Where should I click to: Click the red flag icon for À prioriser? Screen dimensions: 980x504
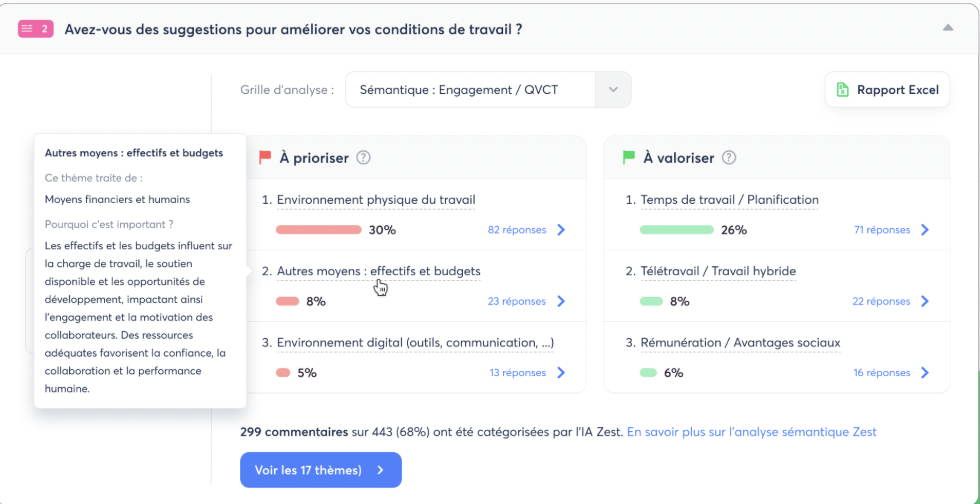point(265,158)
